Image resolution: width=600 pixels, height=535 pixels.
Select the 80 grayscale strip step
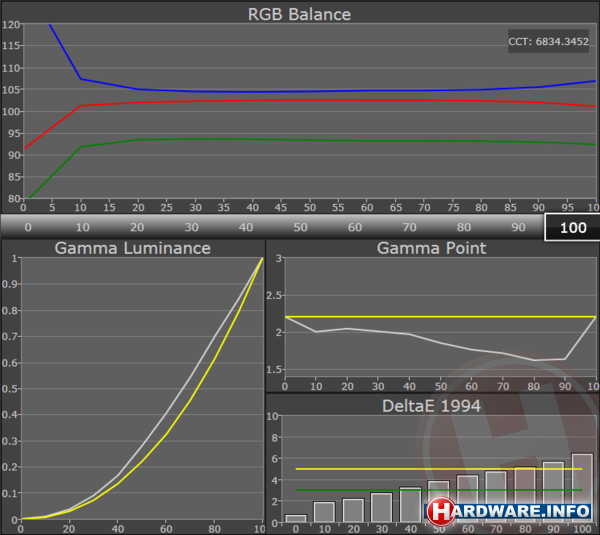pos(462,227)
